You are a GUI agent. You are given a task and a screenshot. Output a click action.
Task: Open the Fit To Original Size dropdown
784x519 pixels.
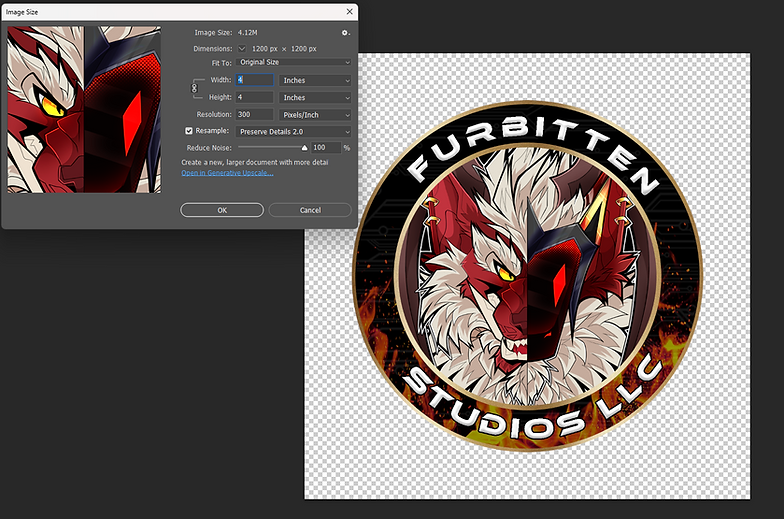(x=294, y=62)
